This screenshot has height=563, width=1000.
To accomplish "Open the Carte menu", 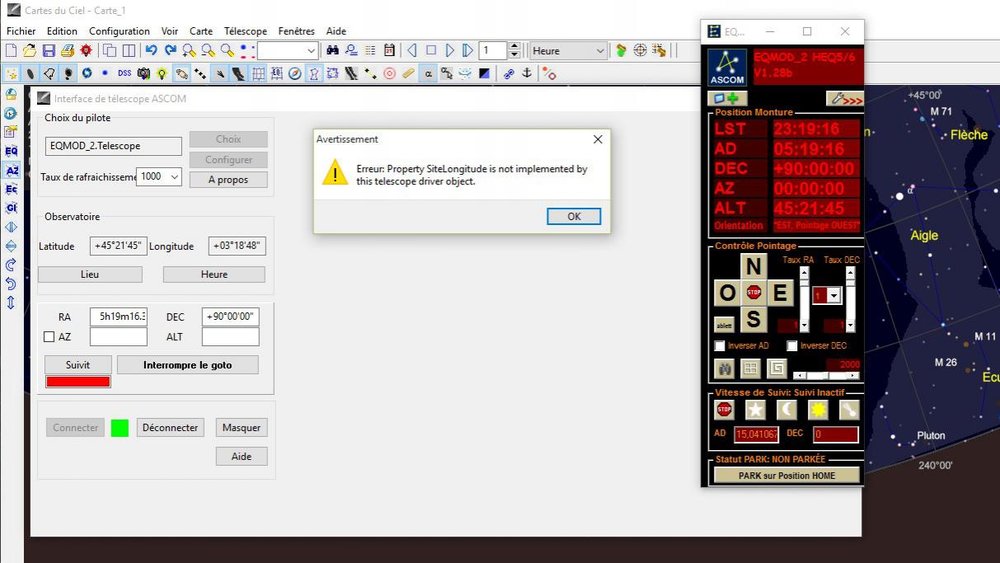I will pyautogui.click(x=201, y=31).
